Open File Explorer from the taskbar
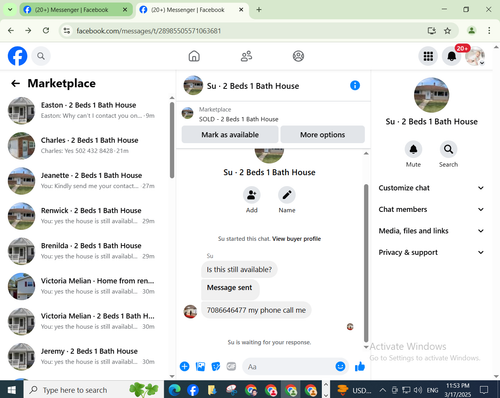The height and width of the screenshot is (398, 500). (x=212, y=390)
